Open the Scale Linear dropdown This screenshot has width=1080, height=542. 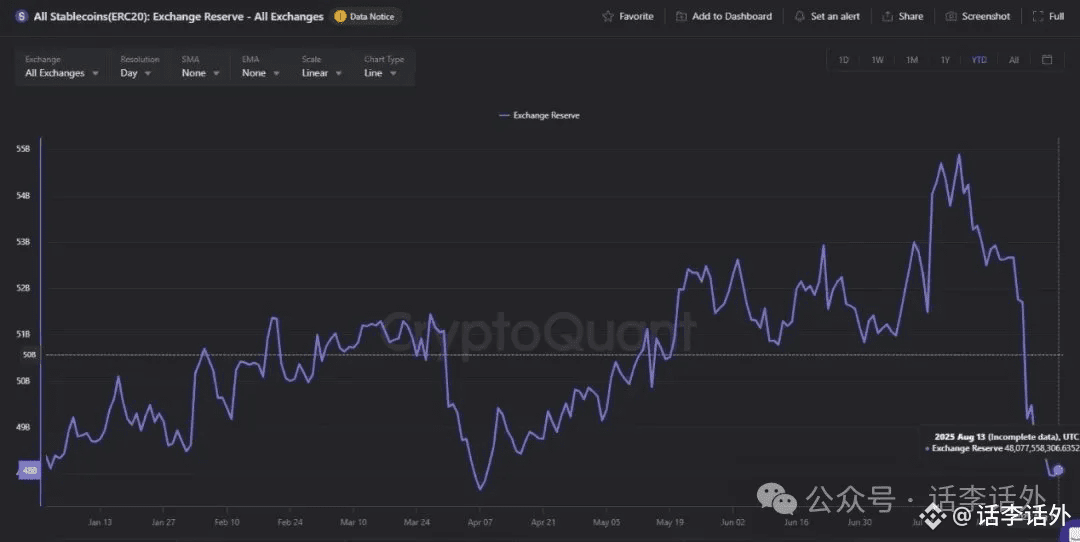pos(321,67)
